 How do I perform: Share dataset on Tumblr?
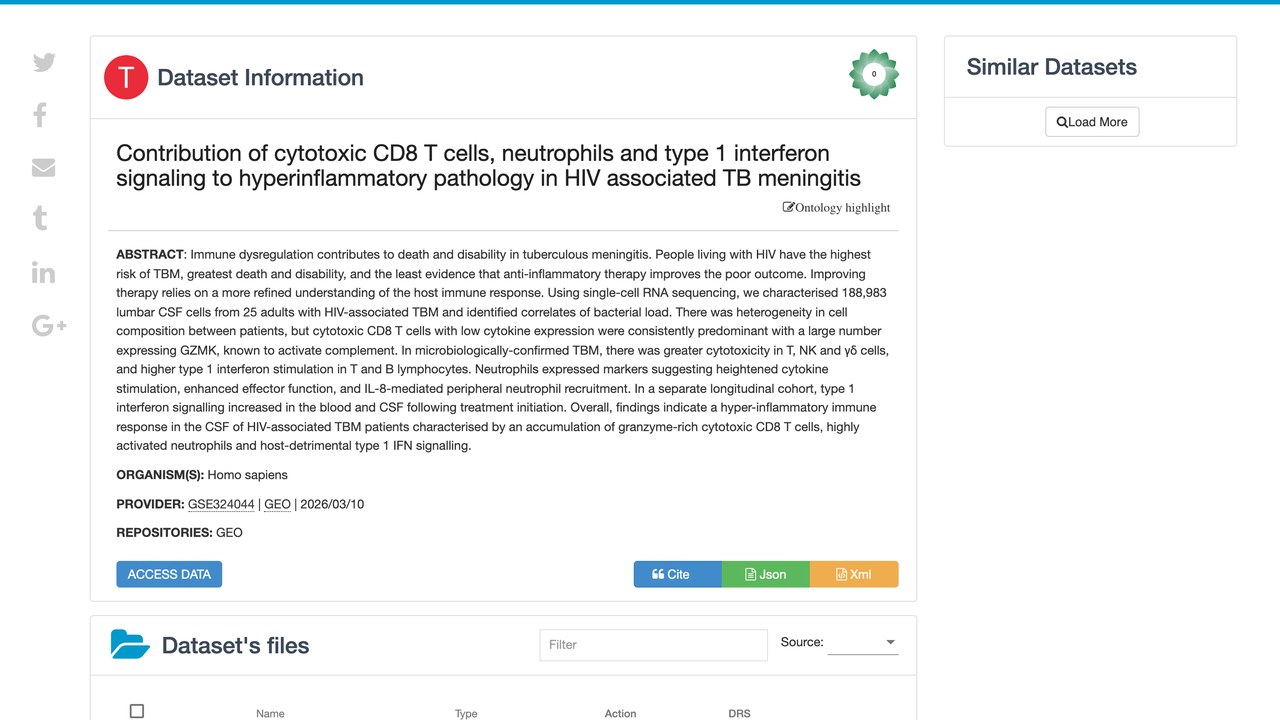40,219
